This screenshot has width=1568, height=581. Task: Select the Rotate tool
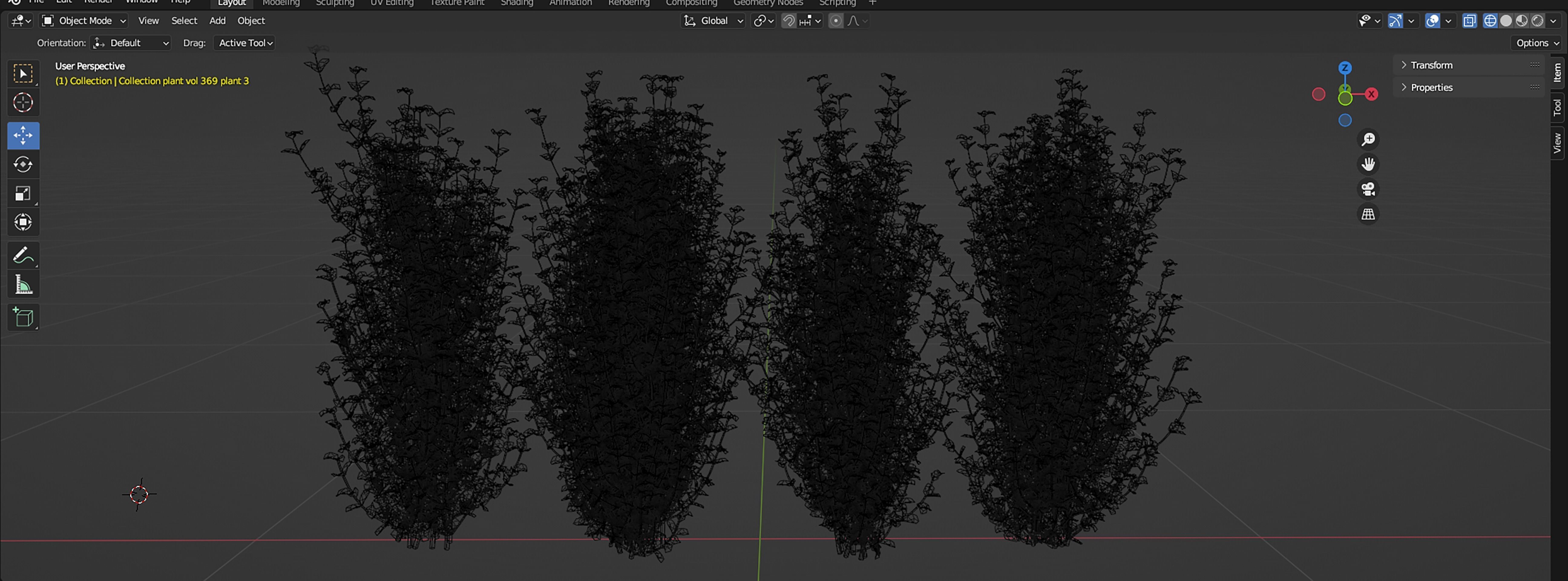click(23, 164)
